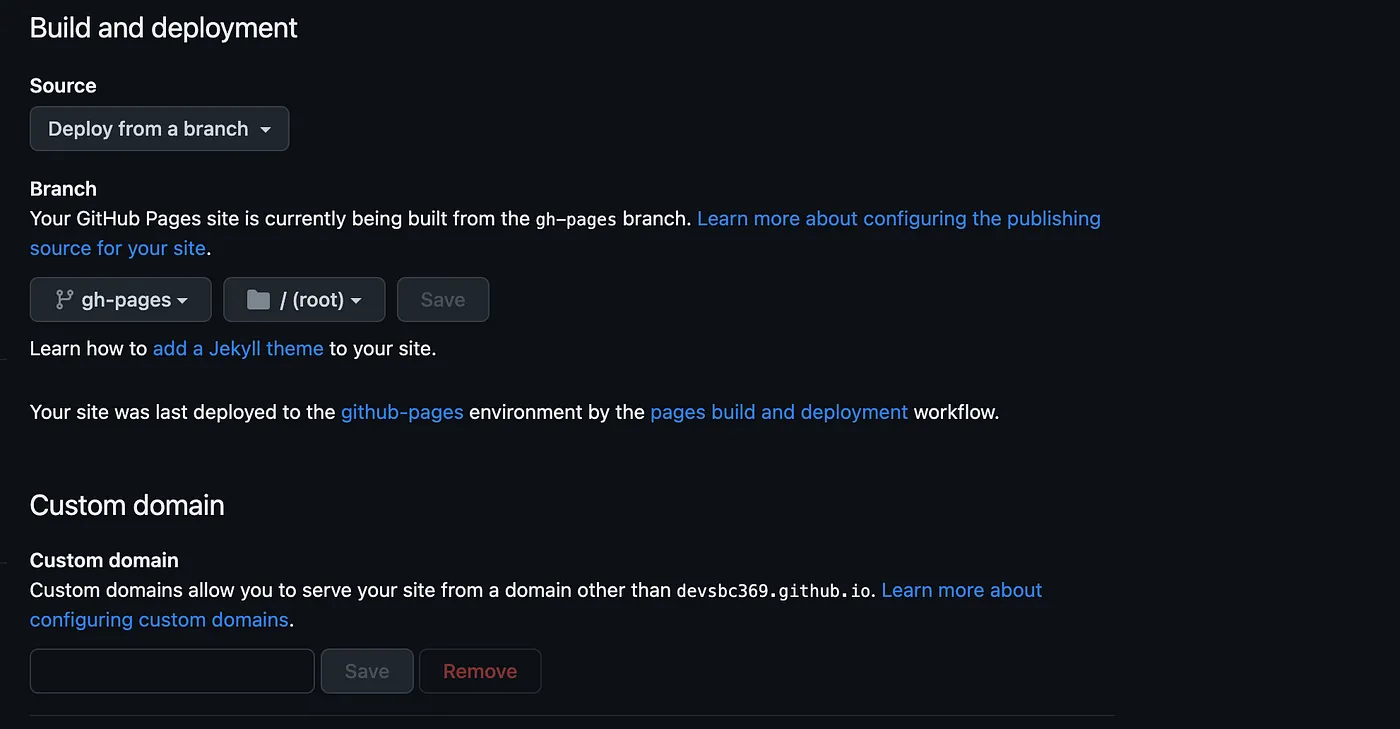Screen dimensions: 1400x729
Task: Click the folder icon on root selector
Action: [258, 300]
